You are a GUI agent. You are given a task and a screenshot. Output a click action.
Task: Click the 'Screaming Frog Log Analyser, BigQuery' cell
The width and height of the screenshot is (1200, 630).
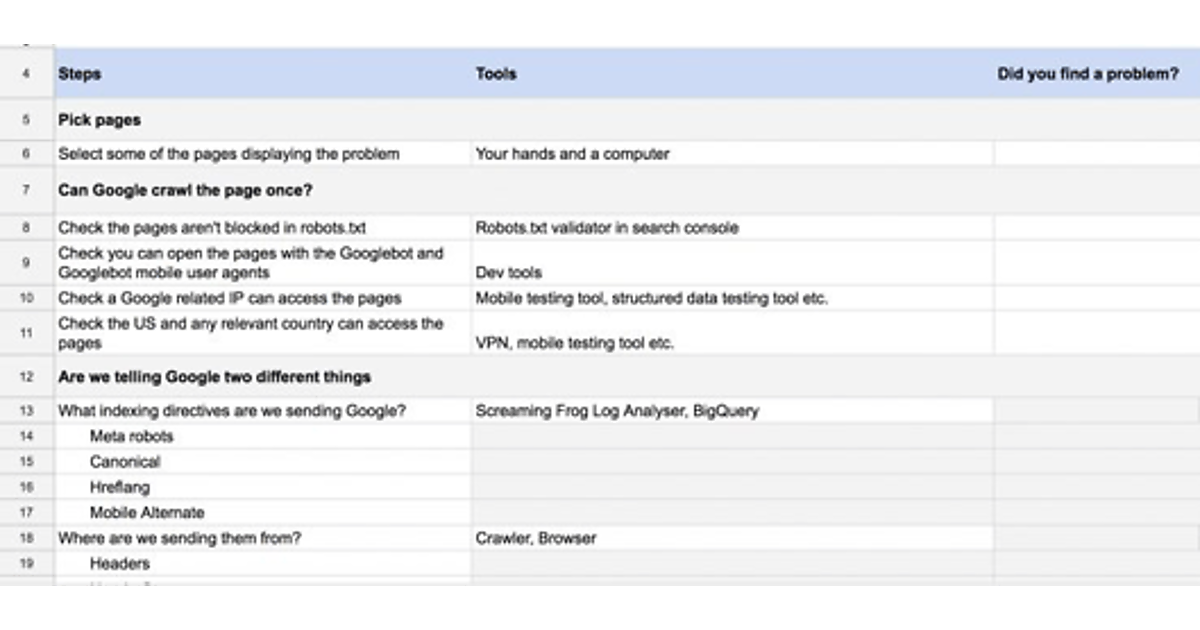click(x=617, y=411)
